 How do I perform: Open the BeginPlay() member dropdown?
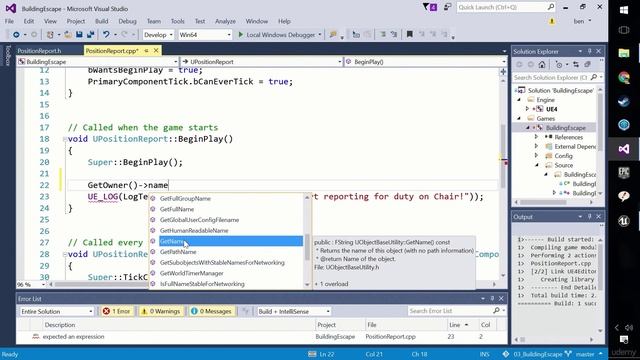click(x=426, y=62)
